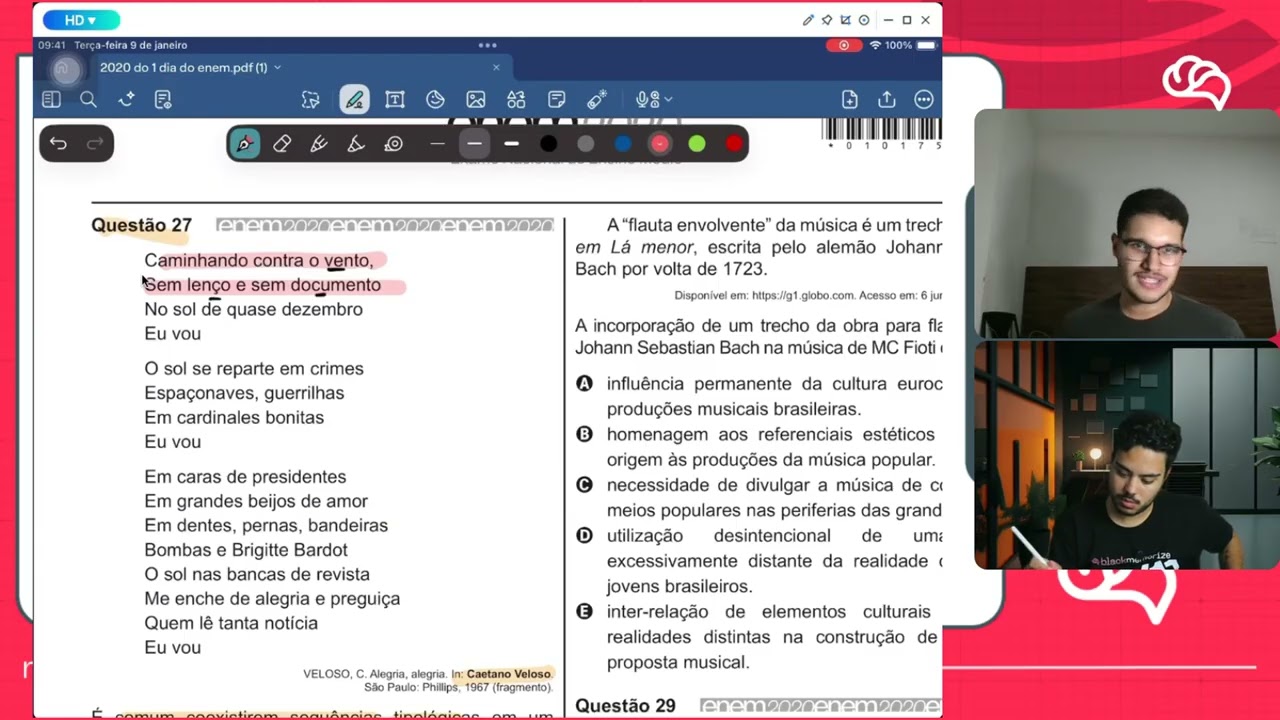Select the highlighter marker tool
The image size is (1280, 720).
coord(319,144)
